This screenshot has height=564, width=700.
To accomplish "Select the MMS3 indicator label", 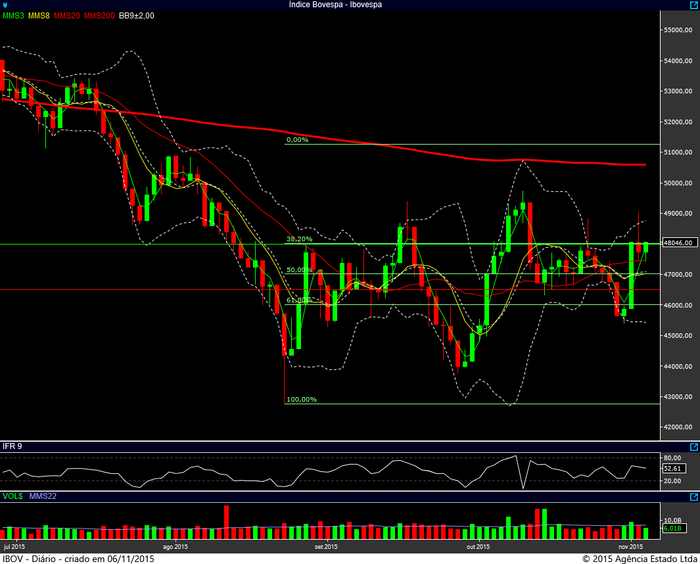I will coord(13,16).
